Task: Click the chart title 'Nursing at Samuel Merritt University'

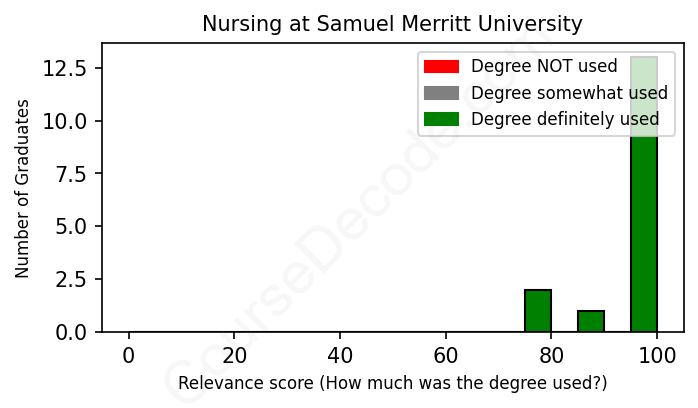Action: pyautogui.click(x=392, y=23)
